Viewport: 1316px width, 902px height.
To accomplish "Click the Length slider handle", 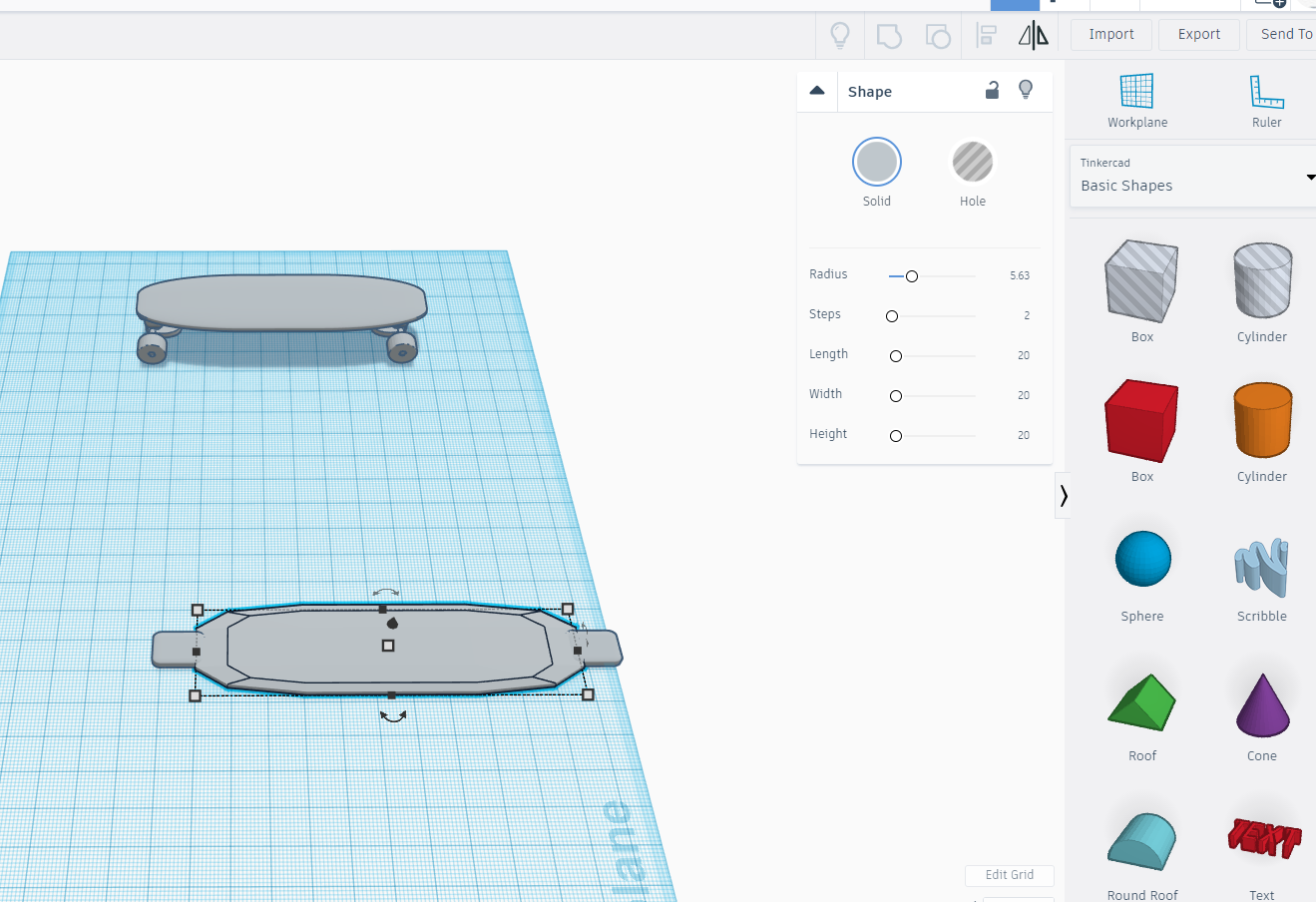I will pos(896,356).
